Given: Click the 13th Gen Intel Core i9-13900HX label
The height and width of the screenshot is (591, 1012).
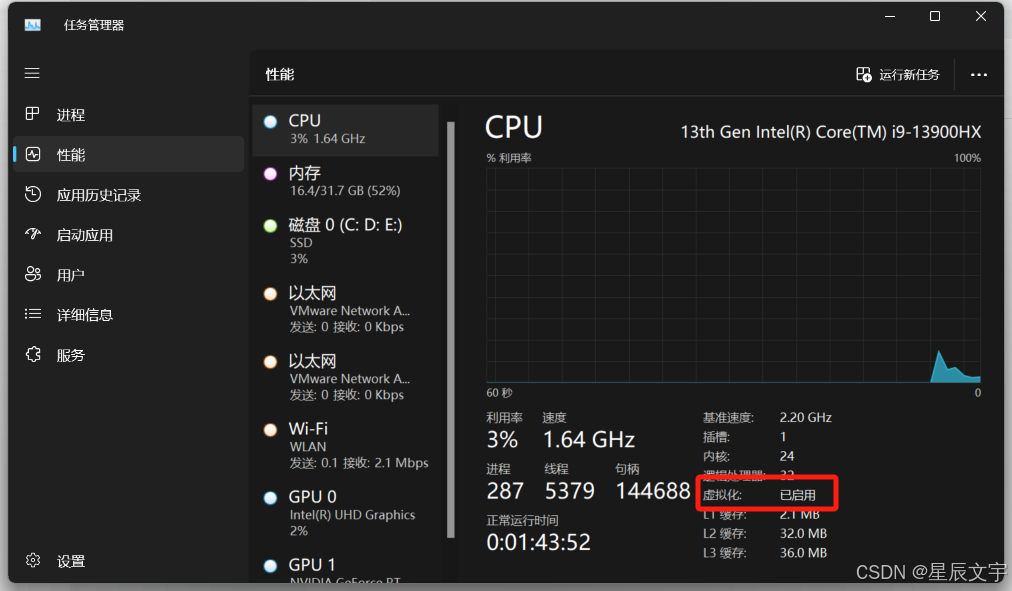Looking at the screenshot, I should point(831,132).
